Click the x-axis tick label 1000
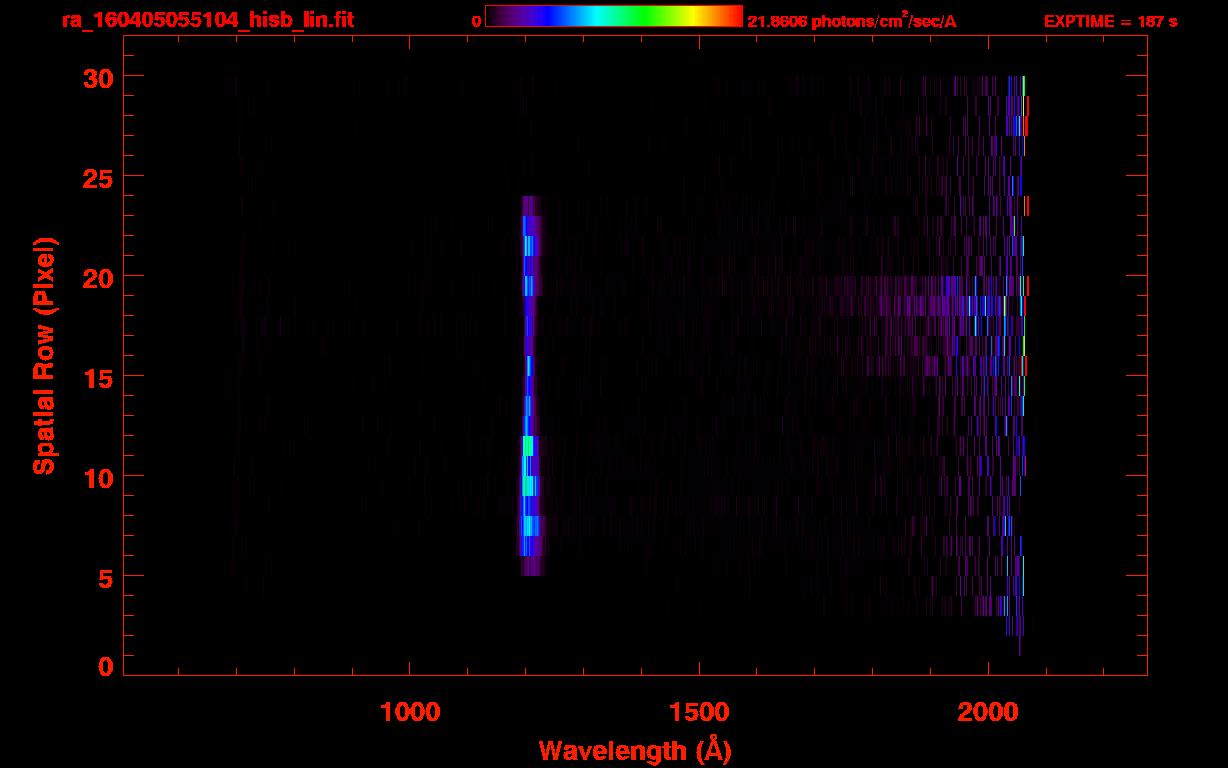This screenshot has width=1228, height=768. (x=409, y=711)
